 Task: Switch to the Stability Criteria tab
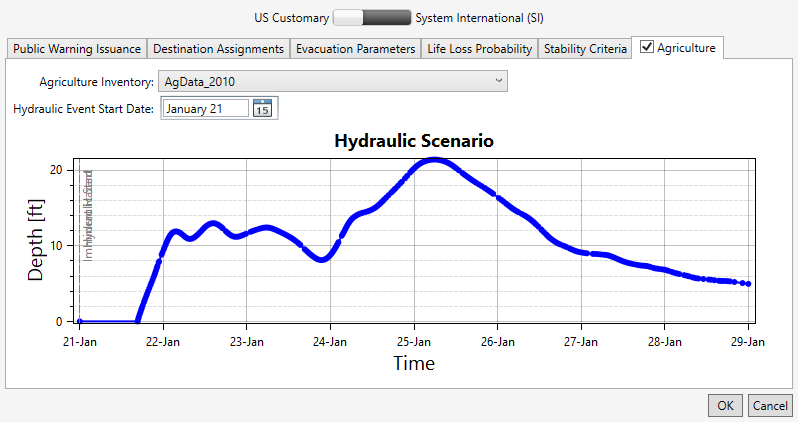pos(585,48)
